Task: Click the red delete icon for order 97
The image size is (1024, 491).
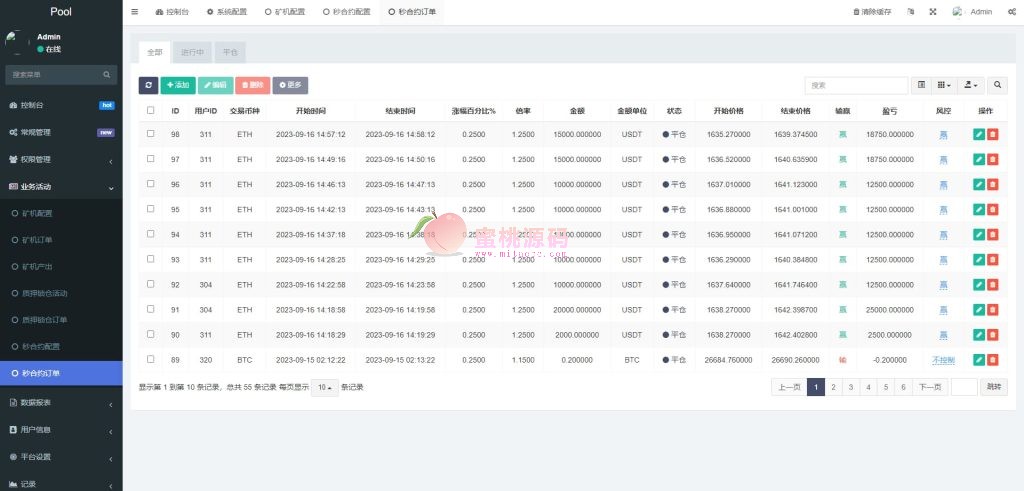Action: (x=992, y=160)
